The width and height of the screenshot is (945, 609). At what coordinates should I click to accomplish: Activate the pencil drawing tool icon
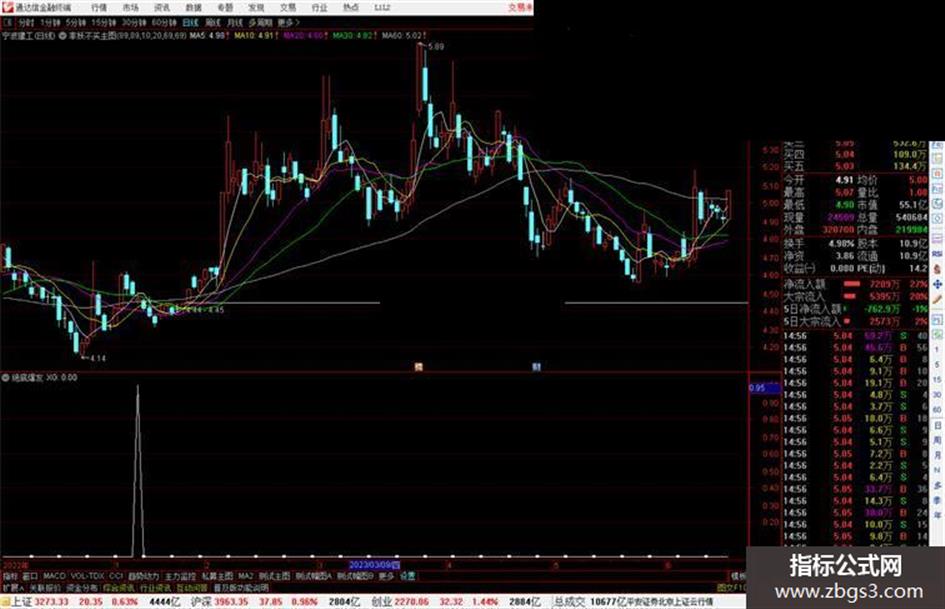938,299
